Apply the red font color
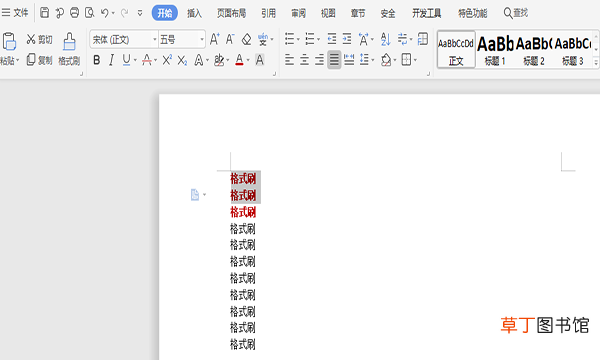Screen dimensions: 600x360 pos(240,60)
